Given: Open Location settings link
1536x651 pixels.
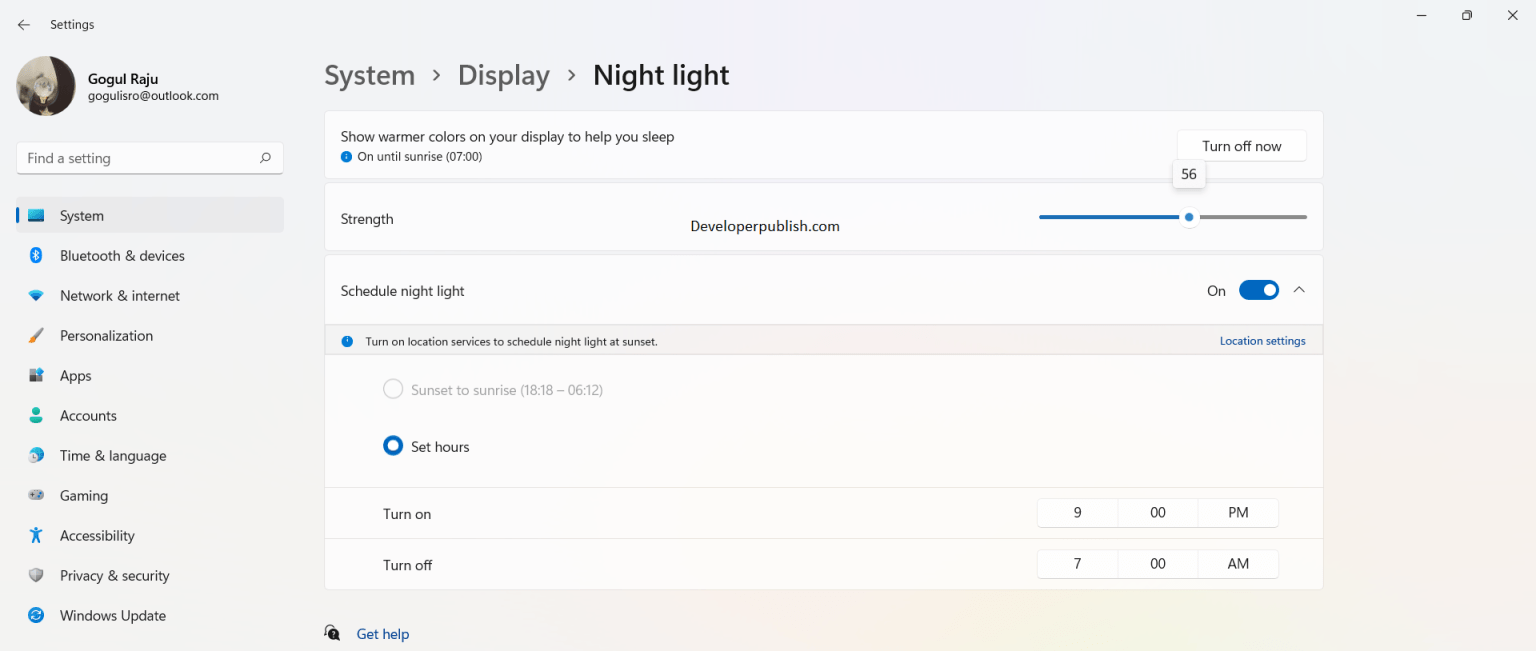Looking at the screenshot, I should pos(1262,340).
